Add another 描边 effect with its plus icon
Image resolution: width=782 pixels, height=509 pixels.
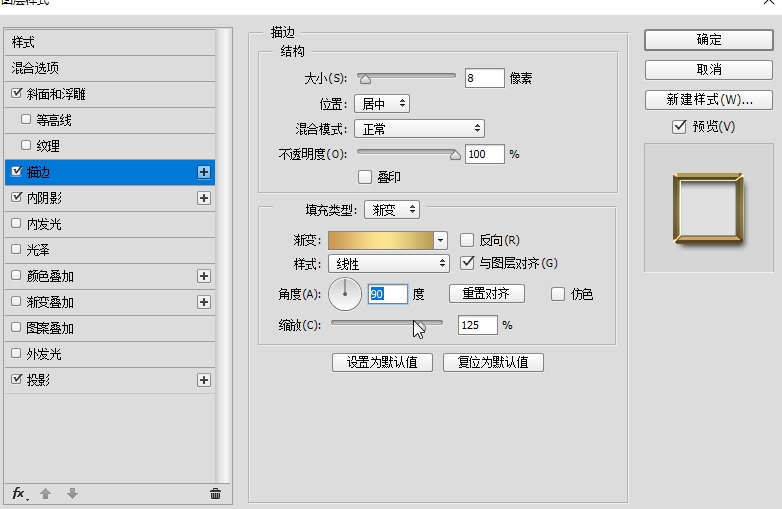[203, 172]
